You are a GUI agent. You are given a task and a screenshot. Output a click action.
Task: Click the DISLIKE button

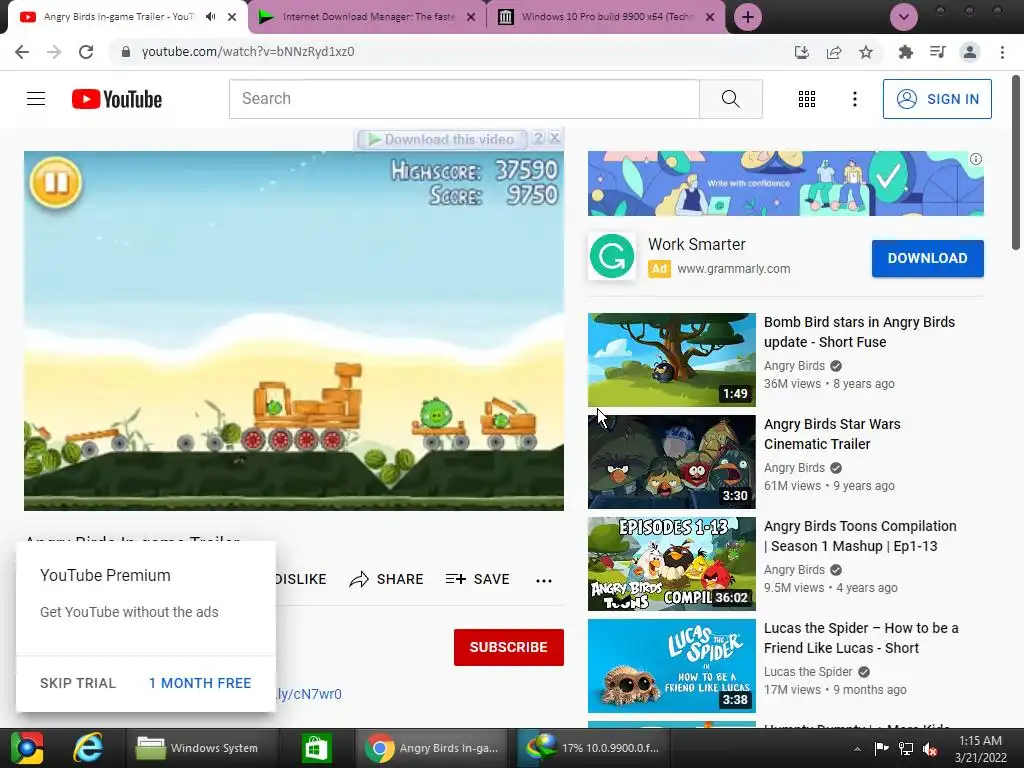(300, 579)
